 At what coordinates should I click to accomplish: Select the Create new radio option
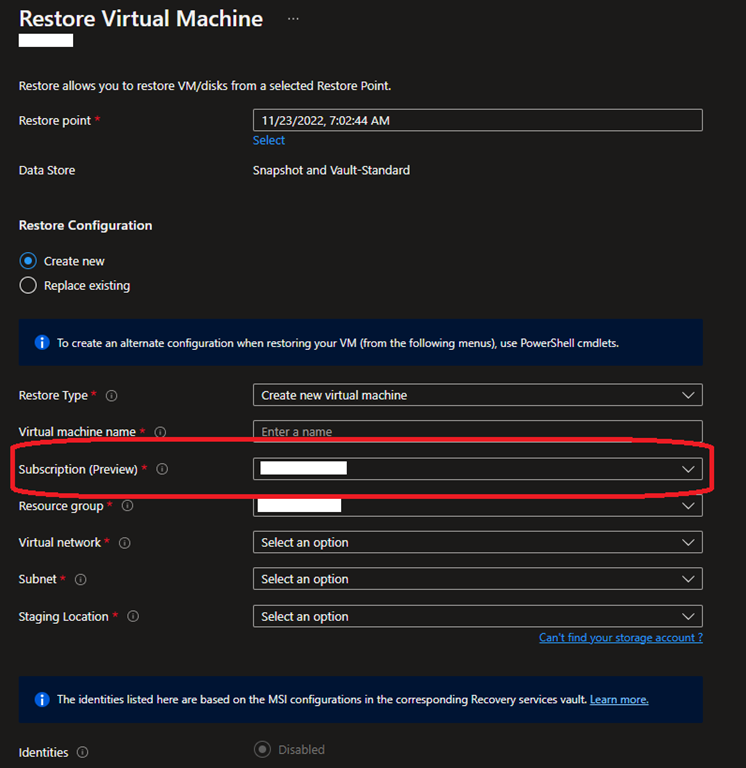coord(28,261)
